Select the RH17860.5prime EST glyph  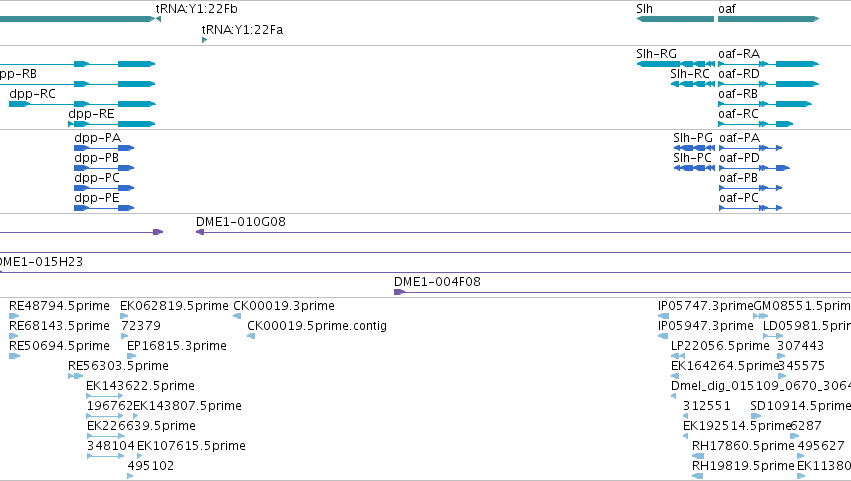click(698, 456)
